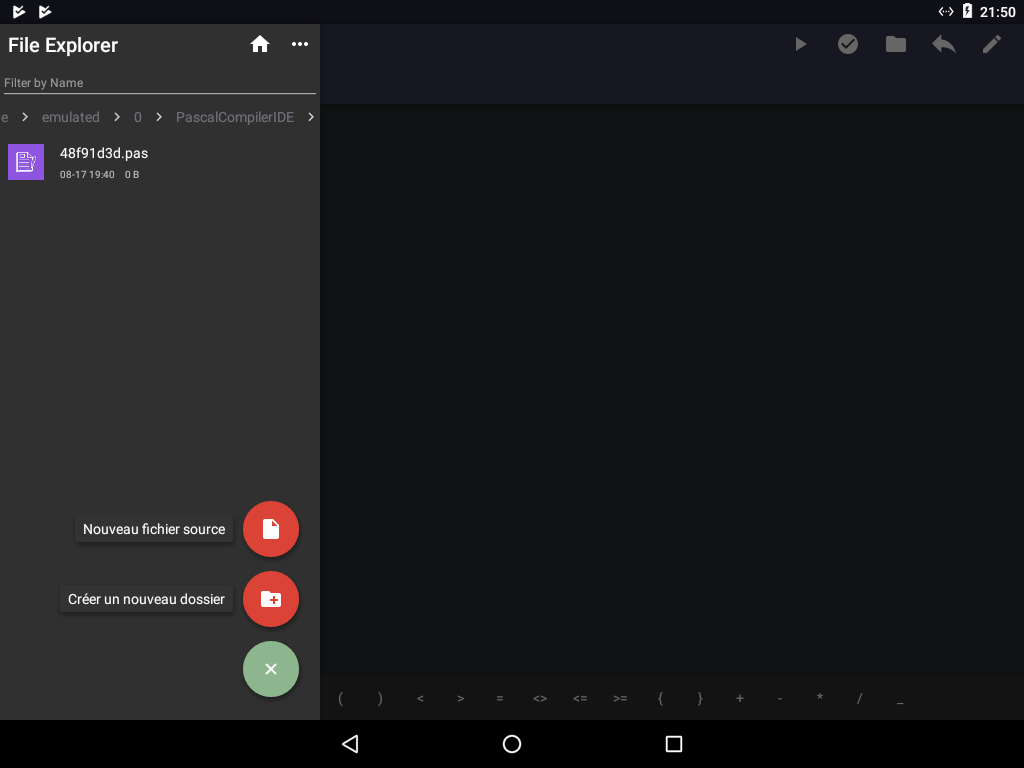Tap the home icon in File Explorer
This screenshot has height=768, width=1024.
pyautogui.click(x=260, y=44)
